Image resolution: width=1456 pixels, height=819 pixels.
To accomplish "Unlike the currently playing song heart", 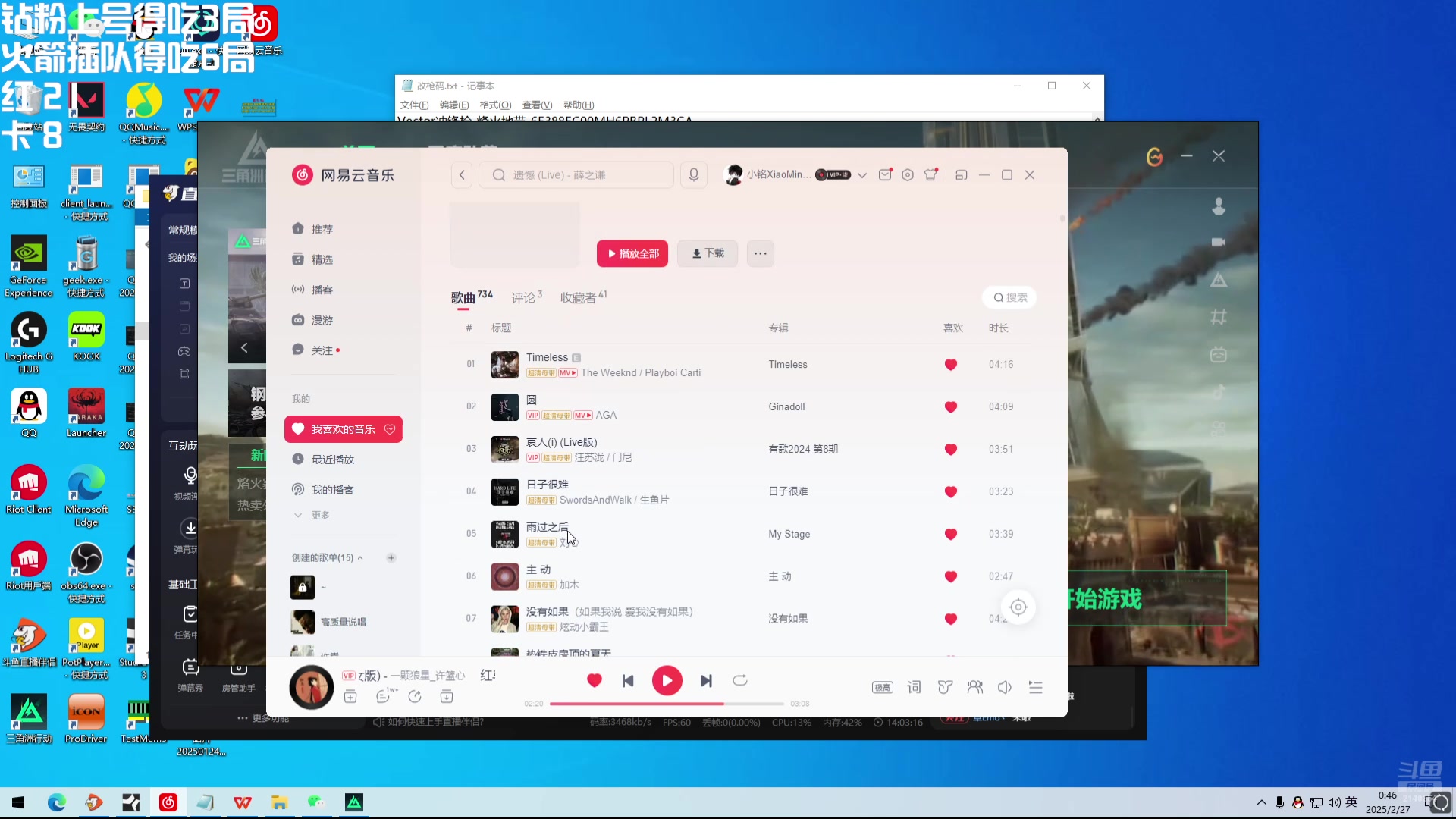I will (x=595, y=681).
